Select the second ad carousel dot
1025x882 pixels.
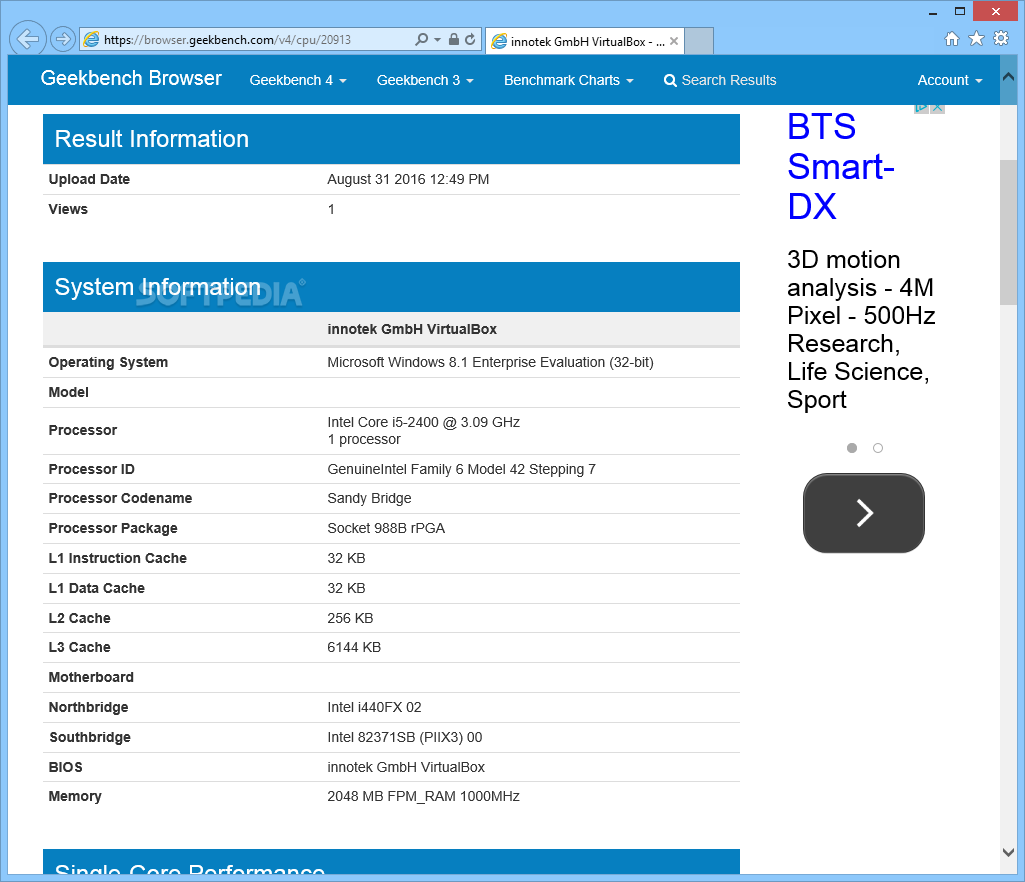point(878,448)
